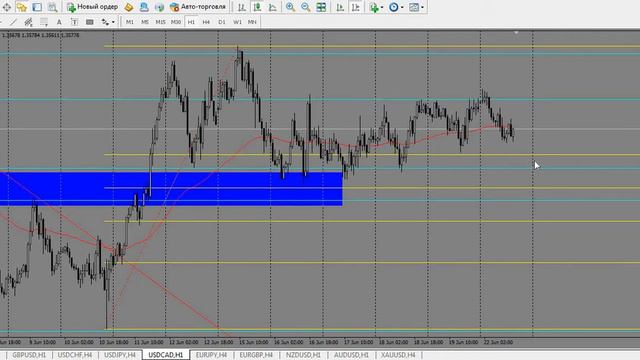Expand the templates dropdown arrow
The image size is (640, 360).
pos(422,7)
